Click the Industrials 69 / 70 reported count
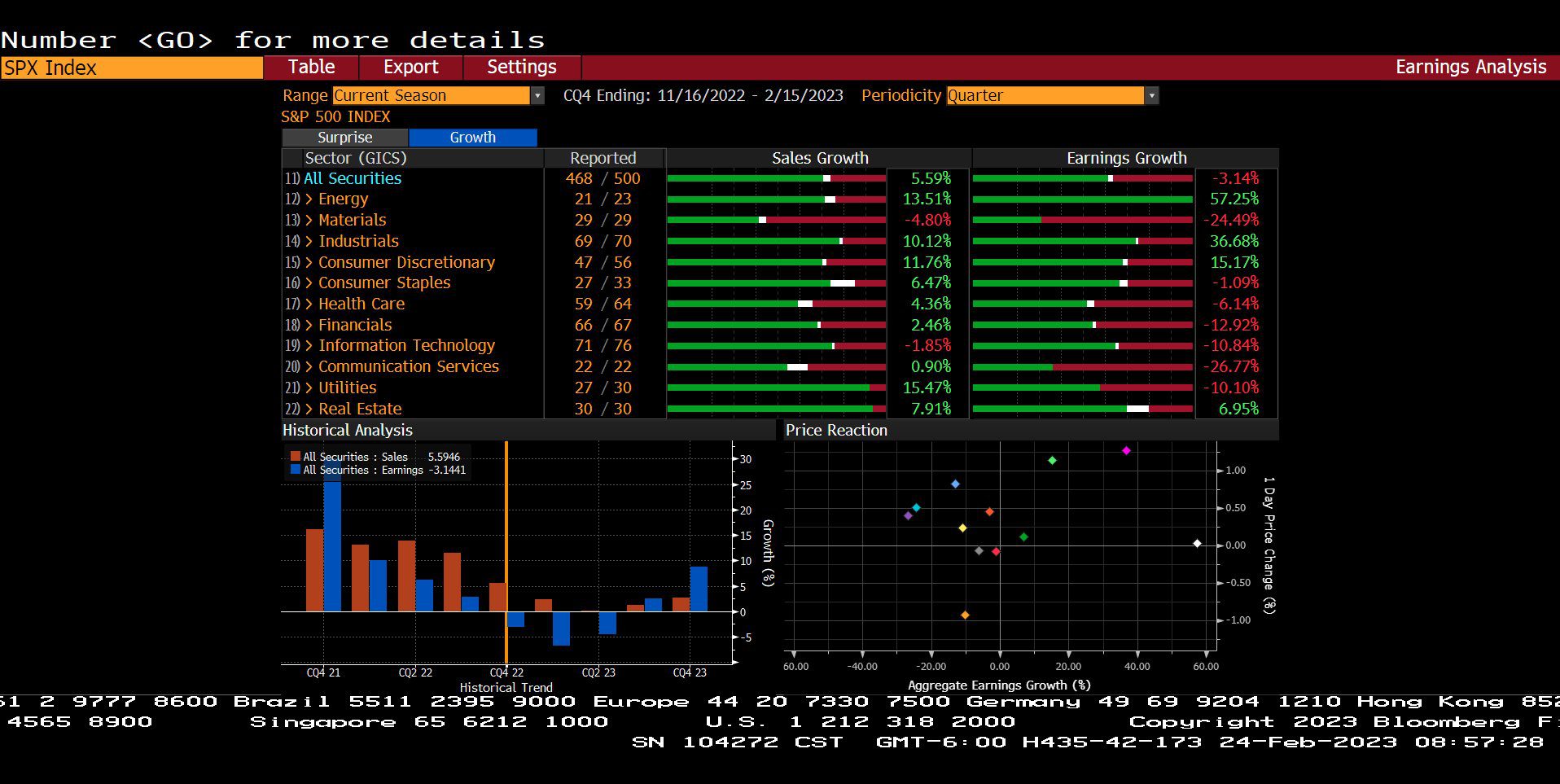This screenshot has height=784, width=1560. pyautogui.click(x=603, y=242)
